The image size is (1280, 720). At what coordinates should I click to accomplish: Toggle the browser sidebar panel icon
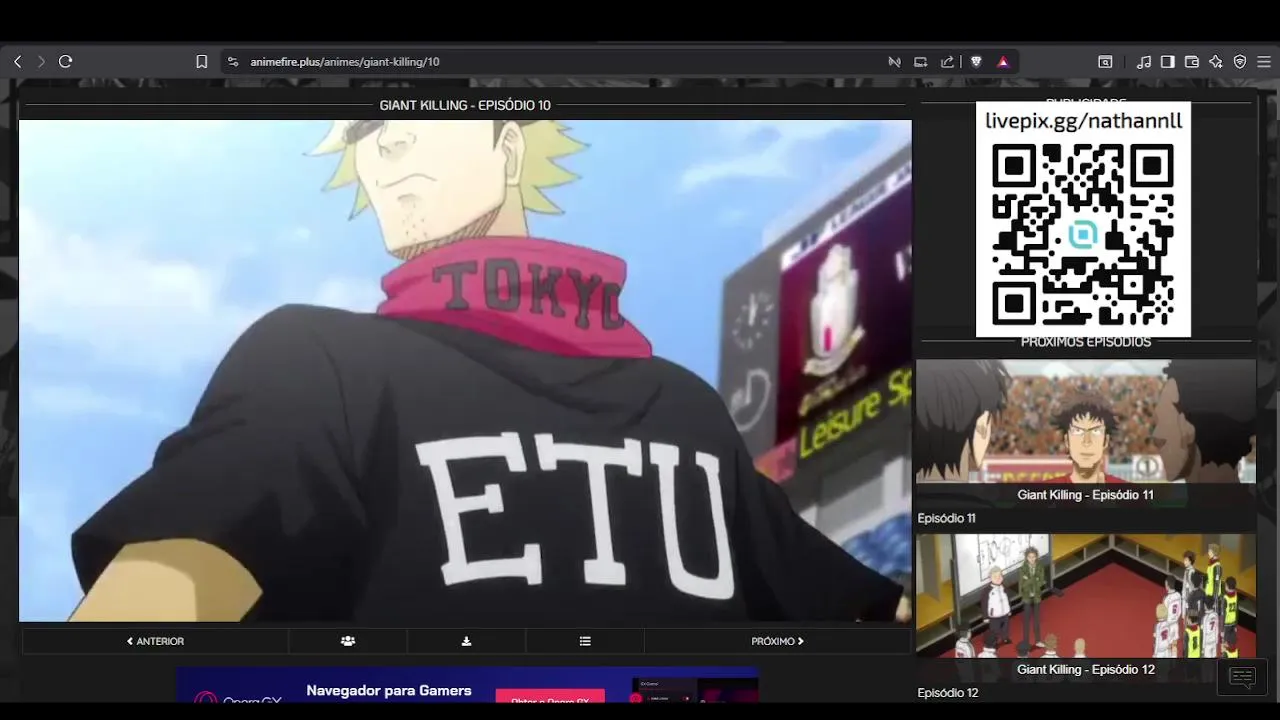[1167, 61]
